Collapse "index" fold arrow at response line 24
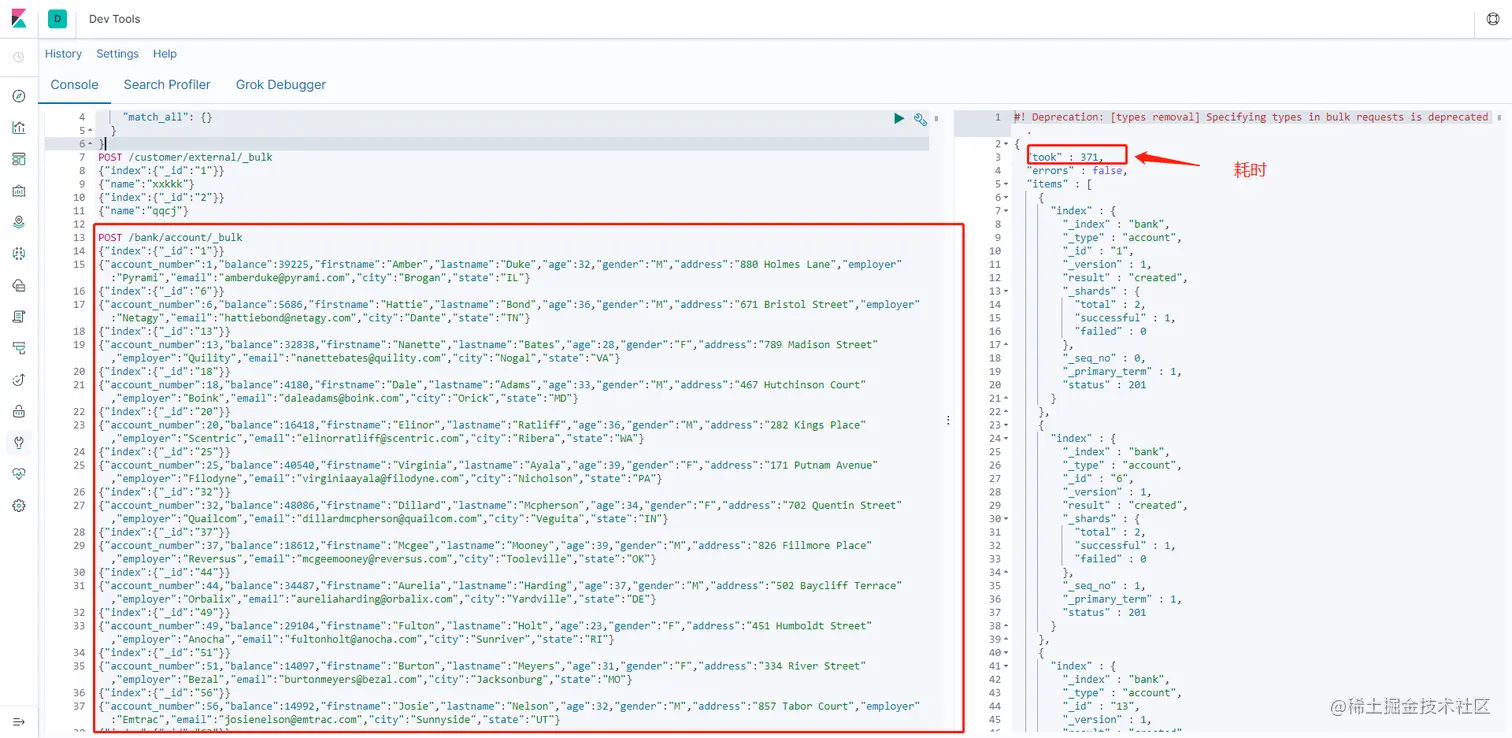Image resolution: width=1512 pixels, height=738 pixels. 1007,438
